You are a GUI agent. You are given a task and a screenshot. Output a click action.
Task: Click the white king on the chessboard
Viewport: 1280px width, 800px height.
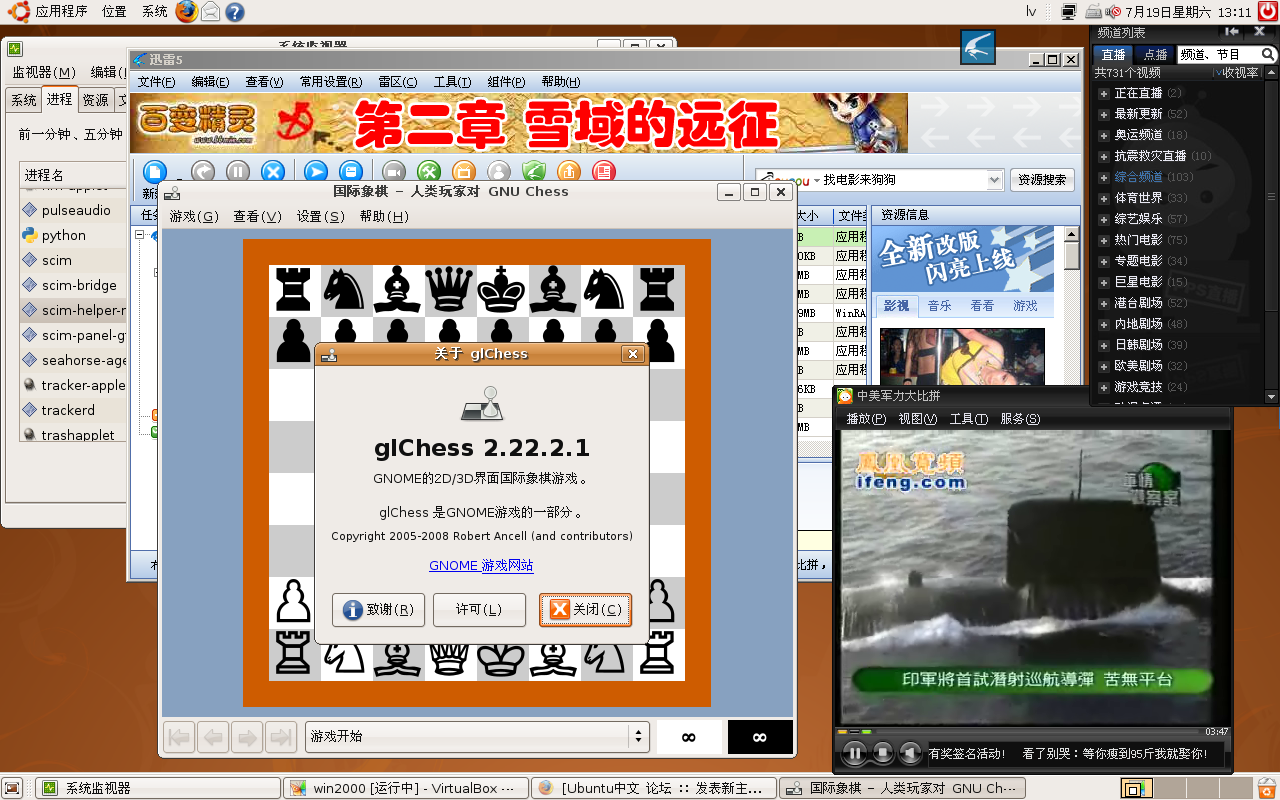click(501, 655)
